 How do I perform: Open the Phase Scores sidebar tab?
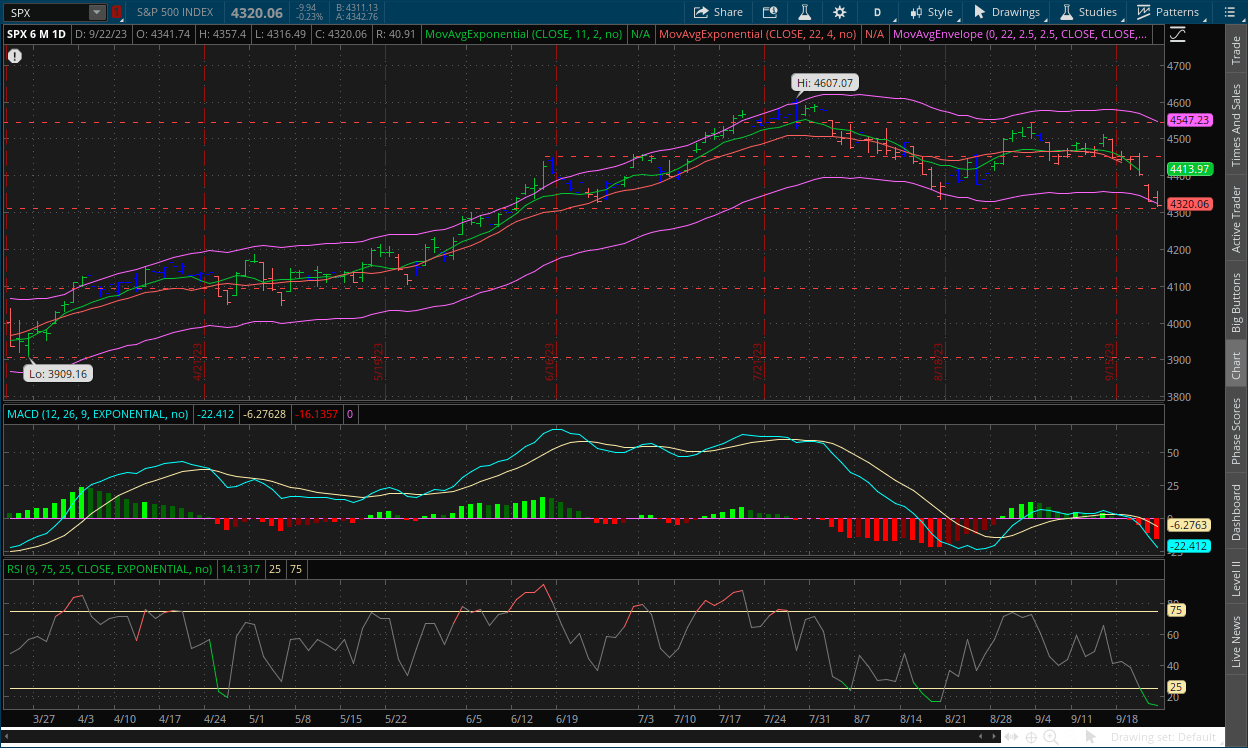pyautogui.click(x=1236, y=432)
